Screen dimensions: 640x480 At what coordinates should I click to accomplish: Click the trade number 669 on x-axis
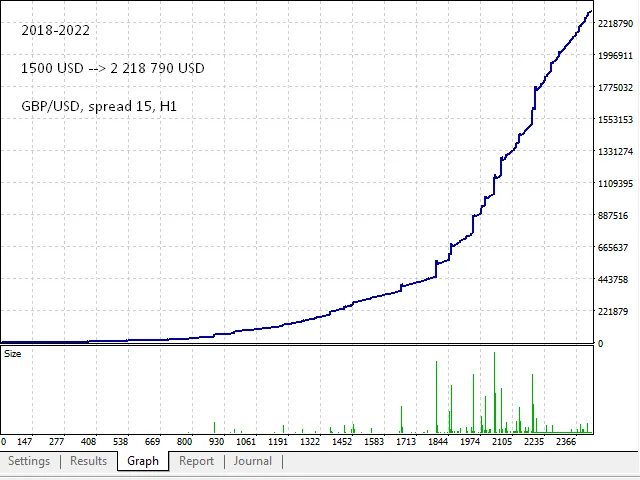(153, 442)
